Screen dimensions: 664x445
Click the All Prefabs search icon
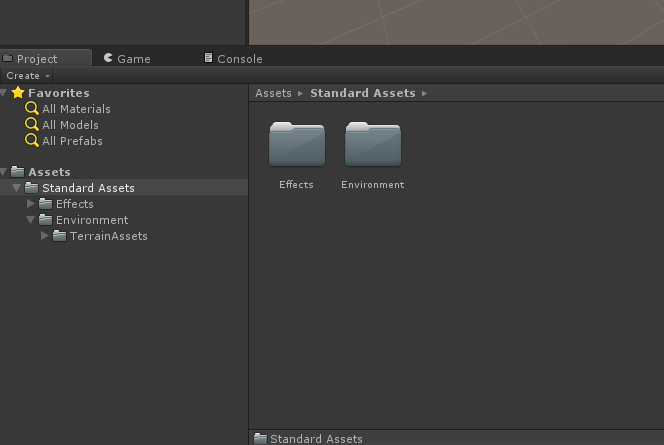32,140
